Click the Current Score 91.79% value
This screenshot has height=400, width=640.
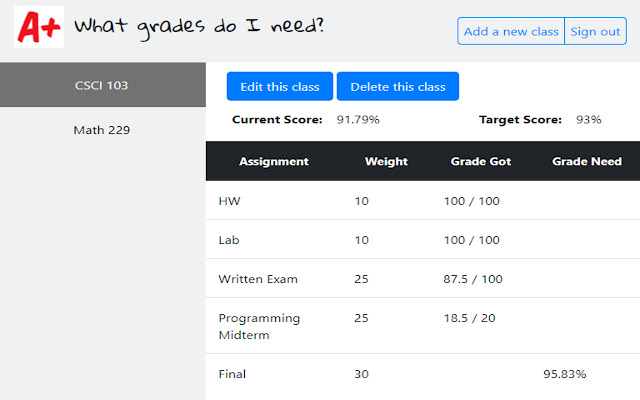click(x=358, y=120)
